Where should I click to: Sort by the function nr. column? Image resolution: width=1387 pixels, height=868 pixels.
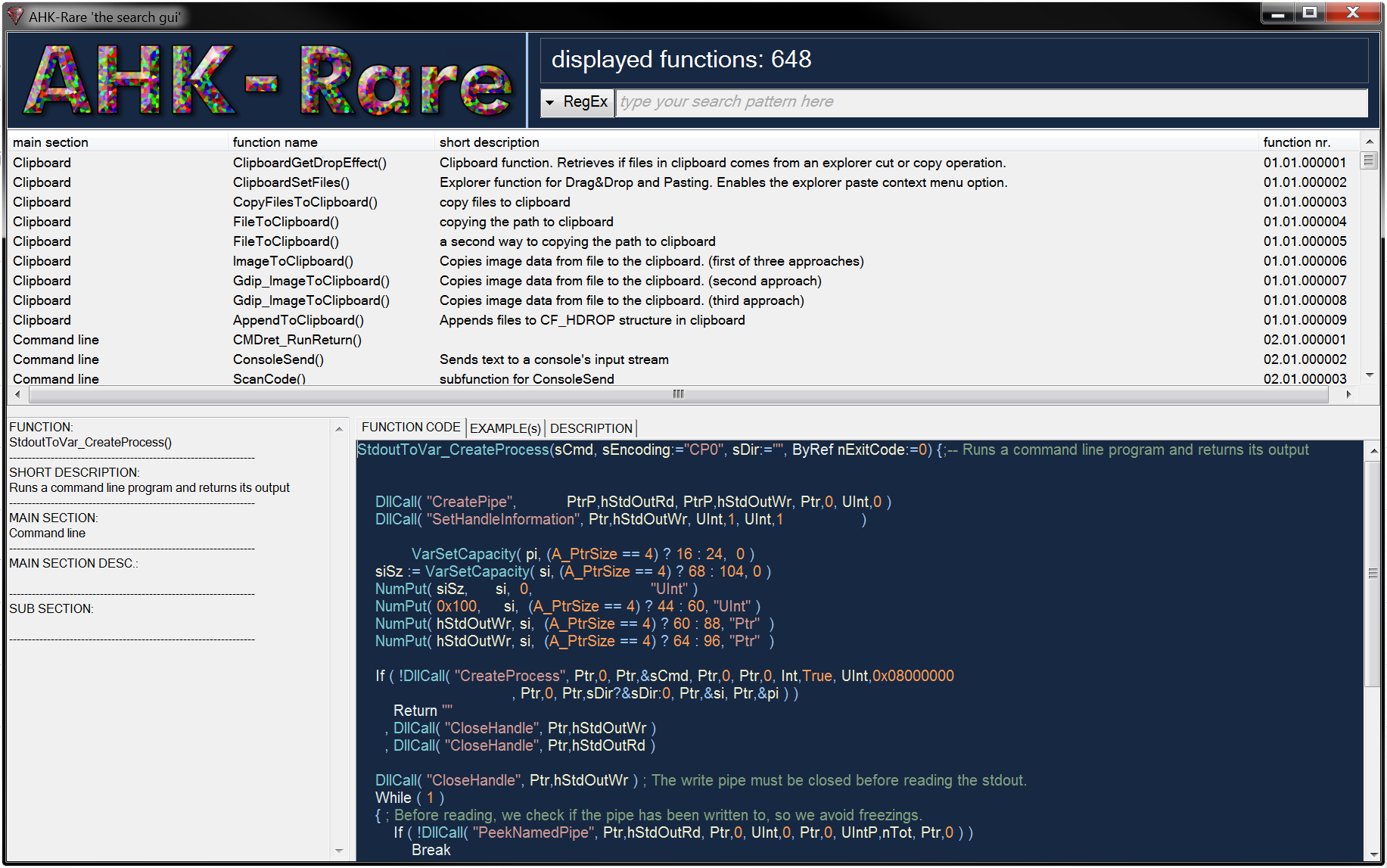1298,142
